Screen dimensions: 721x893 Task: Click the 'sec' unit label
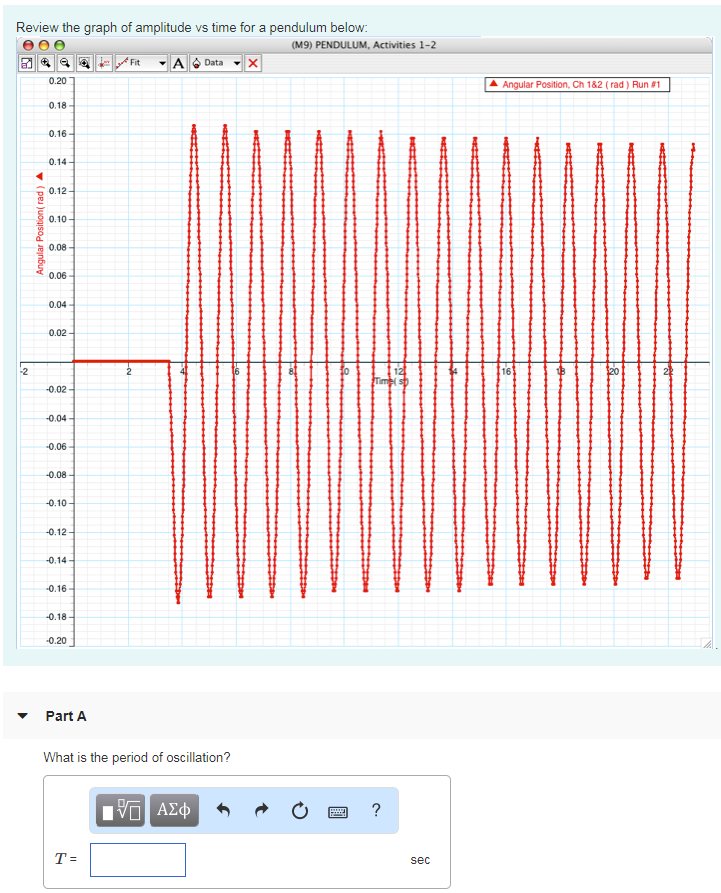(420, 859)
